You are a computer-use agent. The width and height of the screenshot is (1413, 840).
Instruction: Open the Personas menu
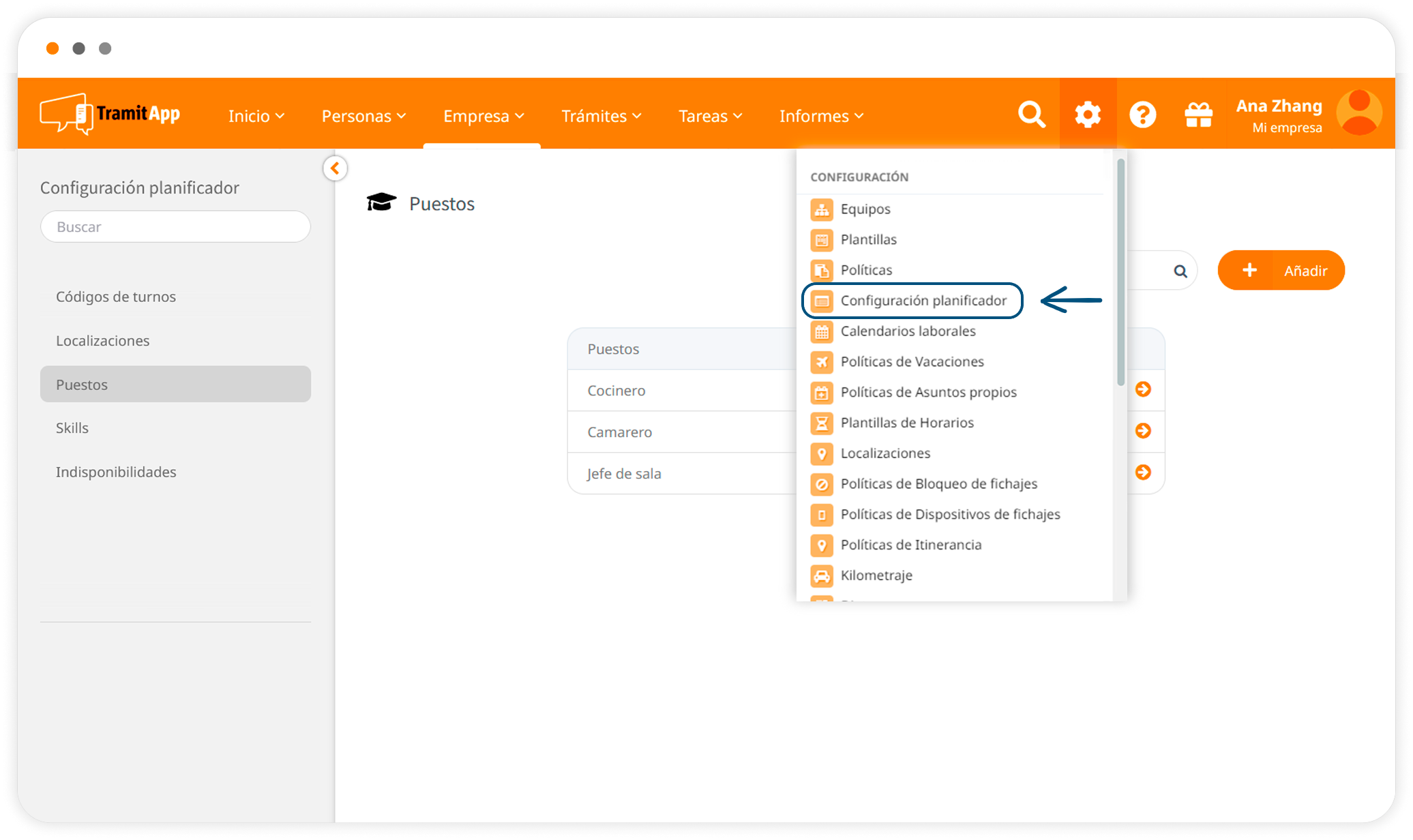point(362,116)
